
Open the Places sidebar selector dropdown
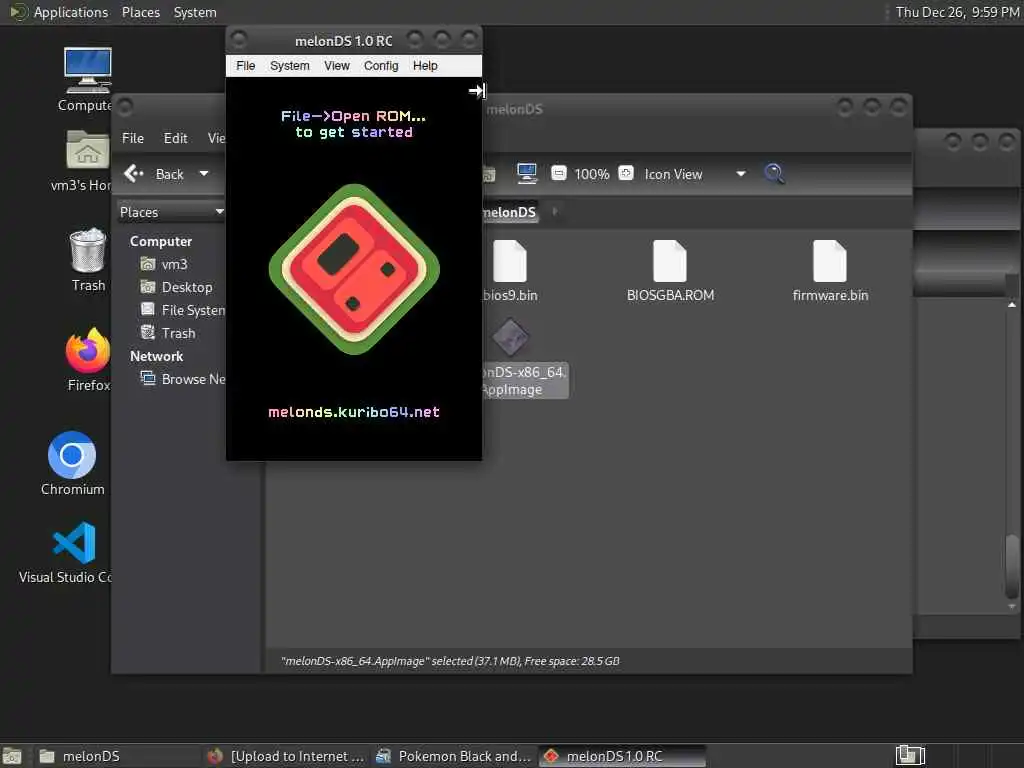pyautogui.click(x=171, y=212)
